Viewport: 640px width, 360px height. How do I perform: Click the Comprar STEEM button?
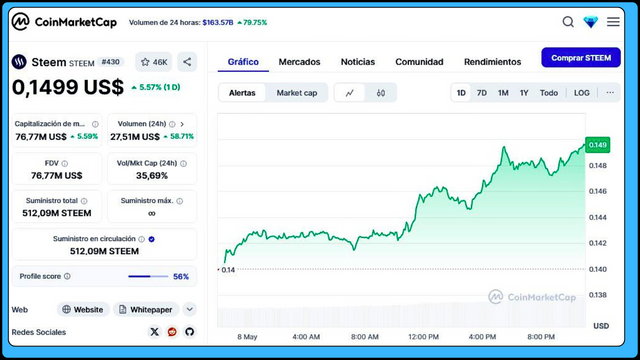(x=581, y=58)
